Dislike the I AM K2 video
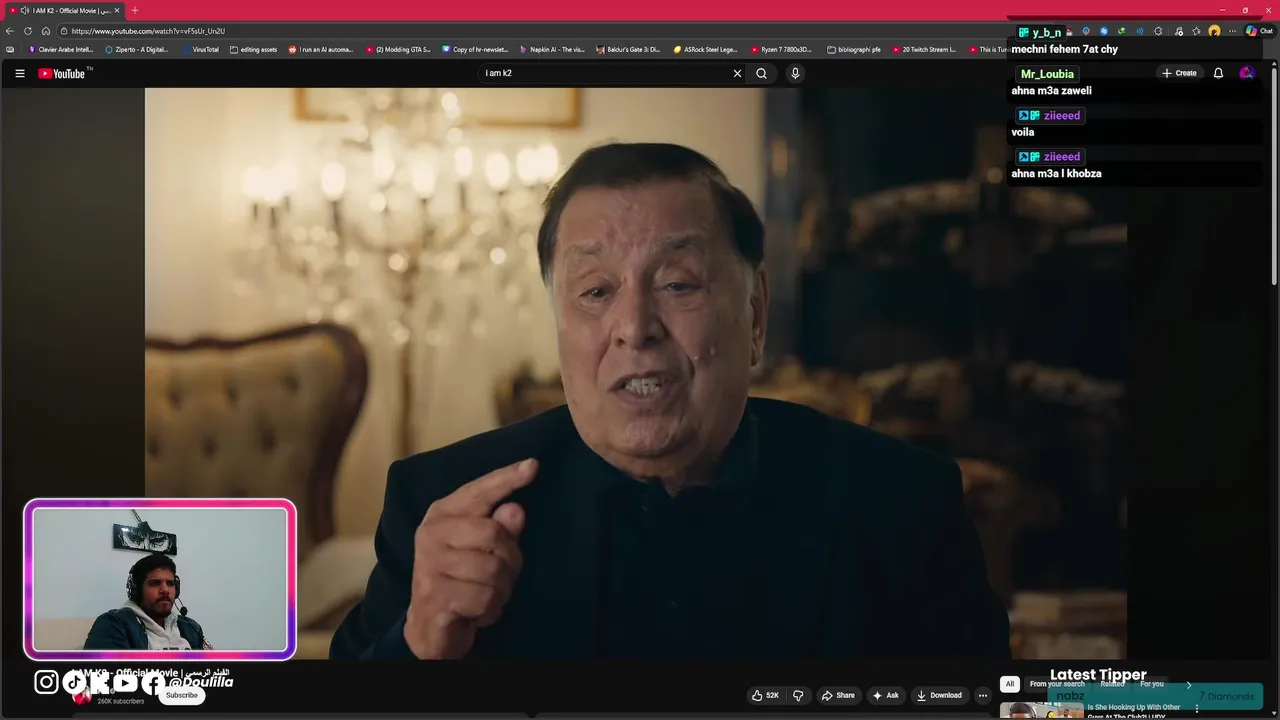Viewport: 1280px width, 720px height. pos(798,695)
